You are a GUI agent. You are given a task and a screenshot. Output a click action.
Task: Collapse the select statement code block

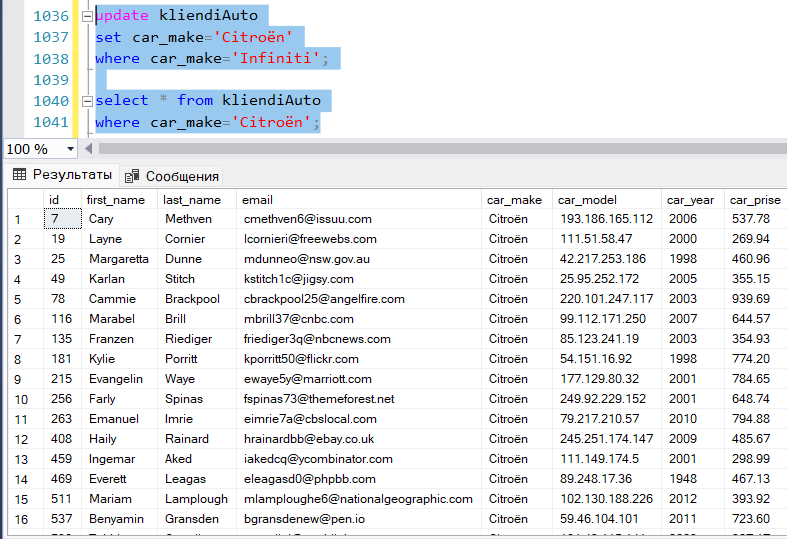coord(87,101)
